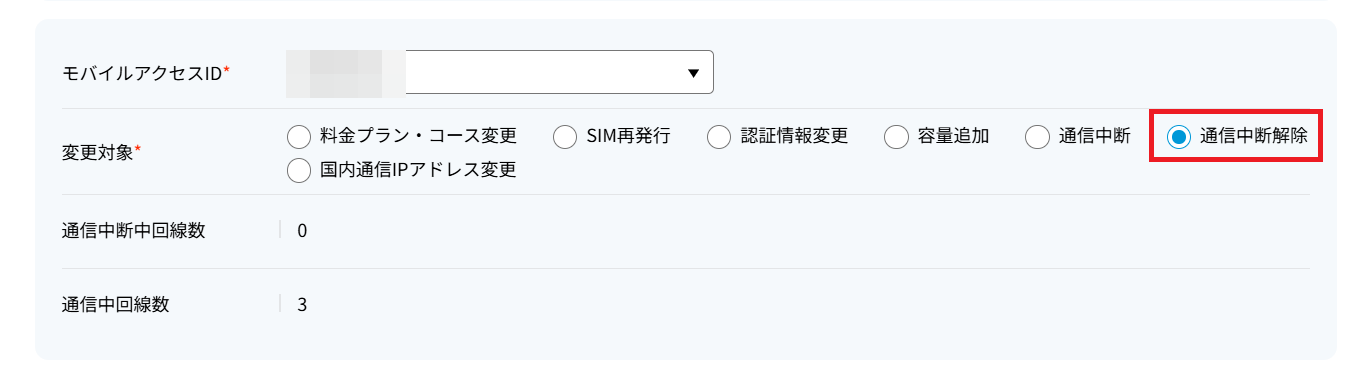Click the selected 通信中断解除 radio button
This screenshot has width=1369, height=373.
pos(1179,137)
